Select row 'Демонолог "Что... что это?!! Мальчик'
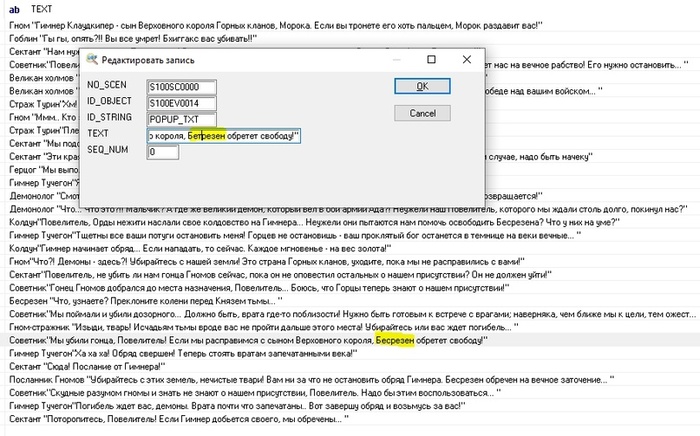700x436 pixels. (350, 209)
